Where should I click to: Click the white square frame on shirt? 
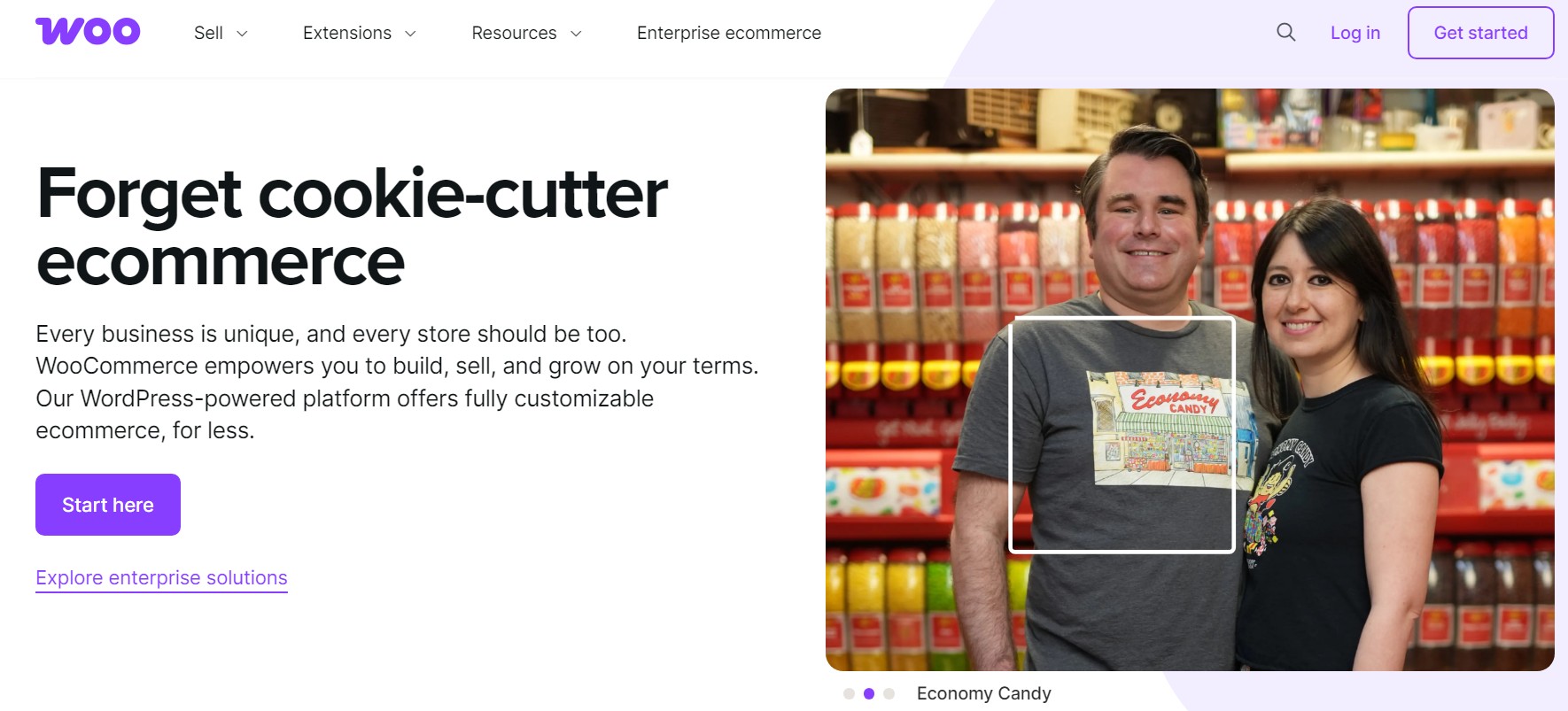tap(1122, 434)
